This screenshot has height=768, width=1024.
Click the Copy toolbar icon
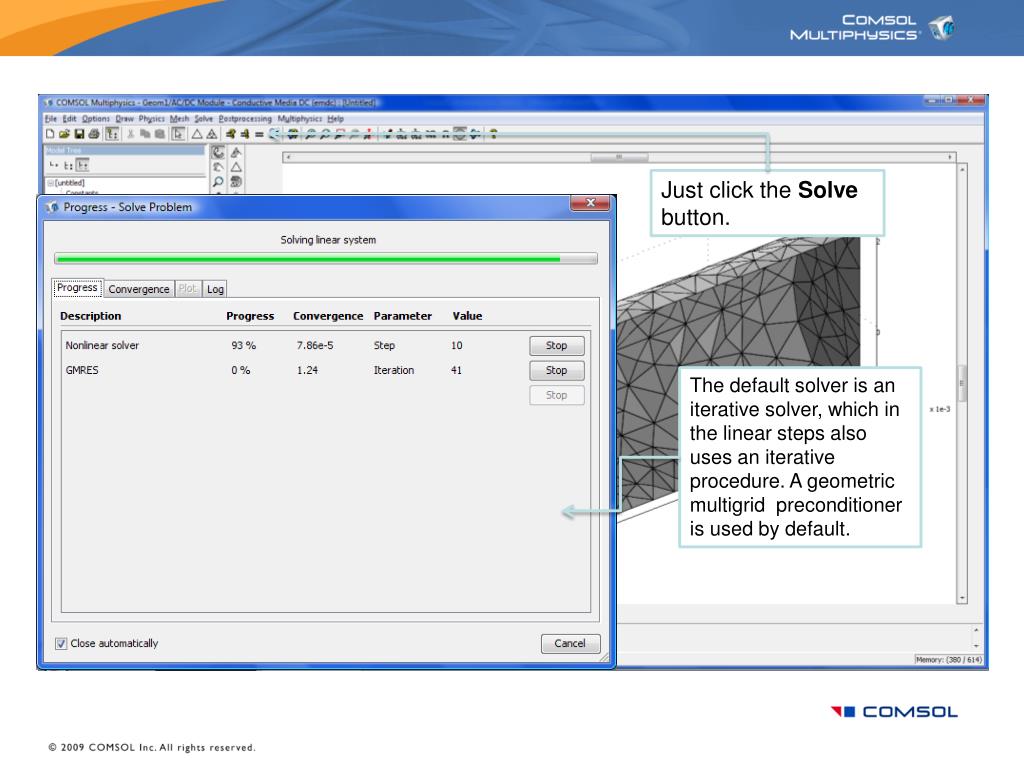click(145, 135)
